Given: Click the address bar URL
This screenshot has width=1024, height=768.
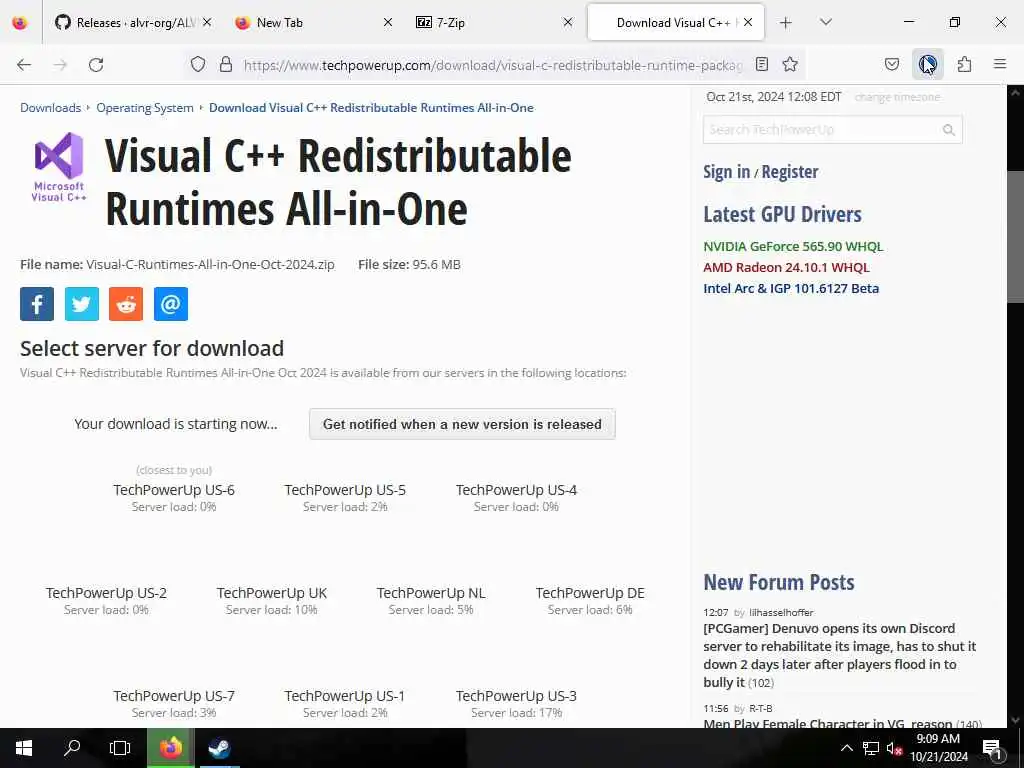Looking at the screenshot, I should point(493,65).
